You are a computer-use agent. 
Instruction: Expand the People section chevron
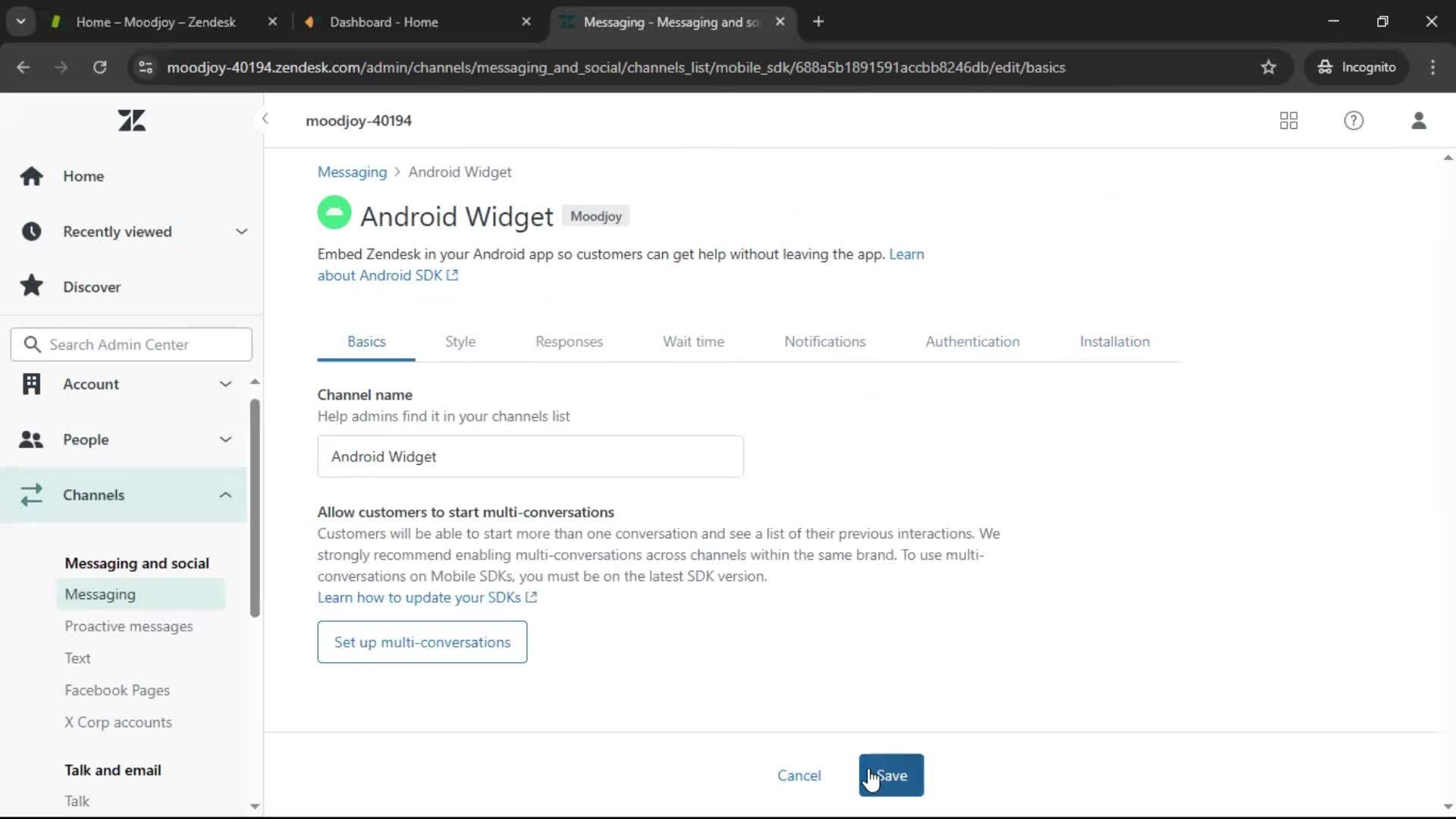(x=225, y=440)
